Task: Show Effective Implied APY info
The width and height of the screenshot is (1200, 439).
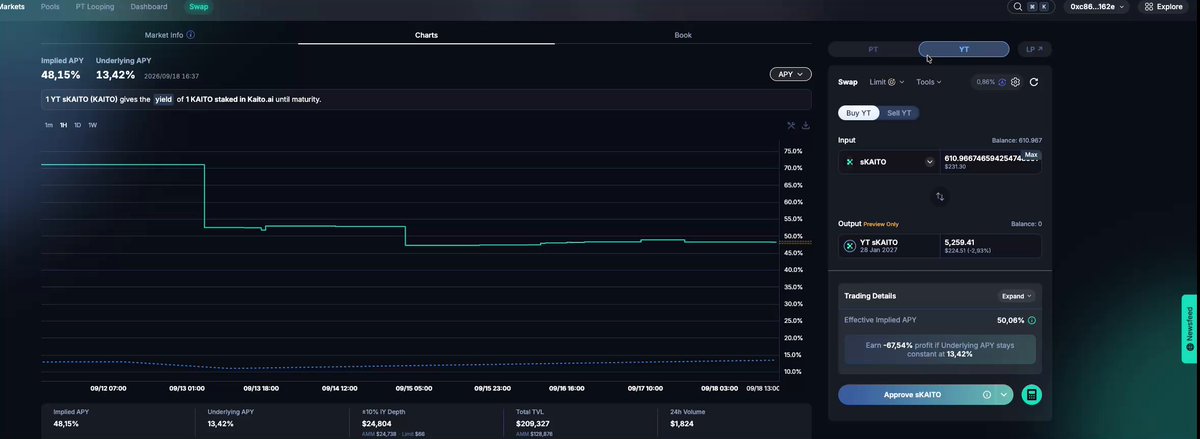Action: click(x=1031, y=320)
